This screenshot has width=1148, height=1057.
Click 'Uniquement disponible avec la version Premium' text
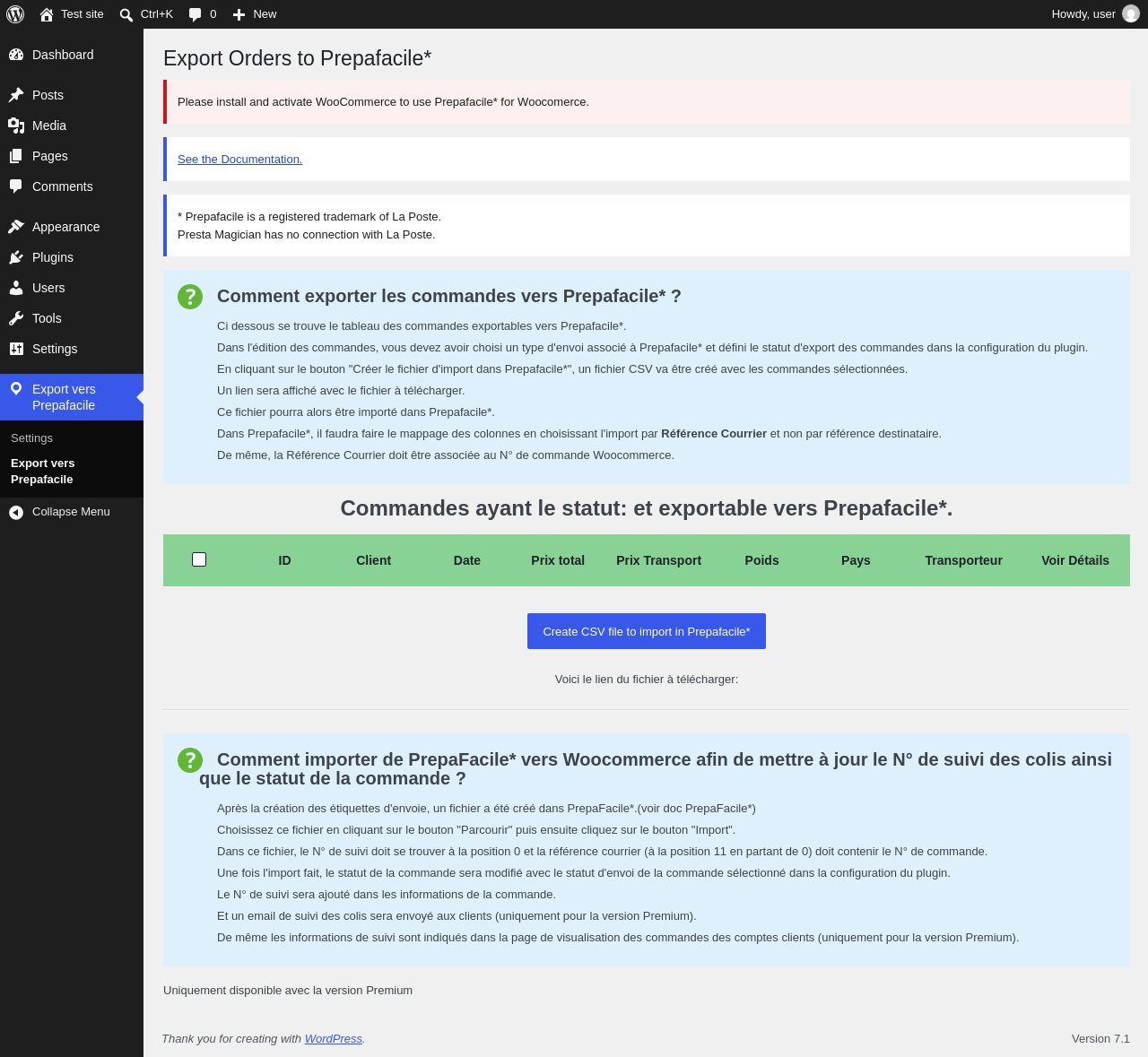point(288,990)
